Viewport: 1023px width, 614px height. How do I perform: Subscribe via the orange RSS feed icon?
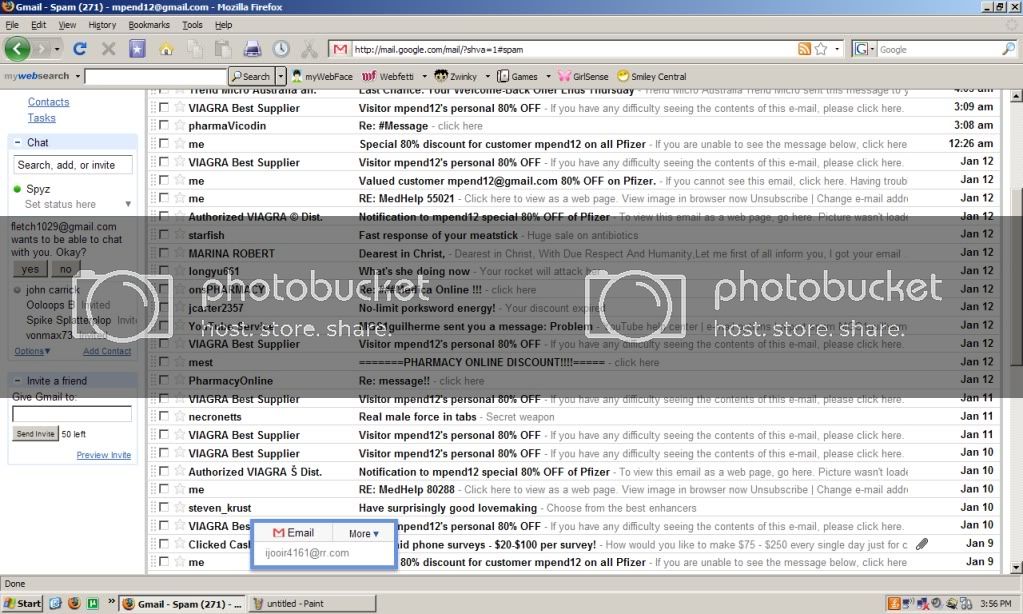point(804,49)
